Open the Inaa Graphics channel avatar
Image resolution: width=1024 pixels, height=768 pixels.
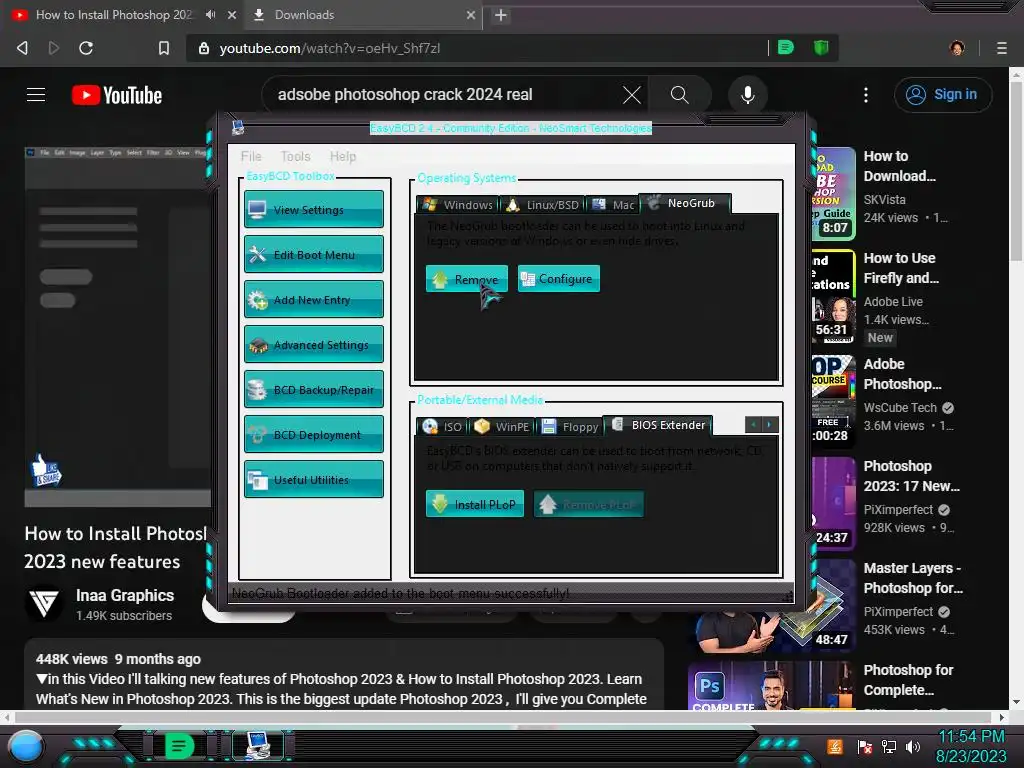click(44, 604)
